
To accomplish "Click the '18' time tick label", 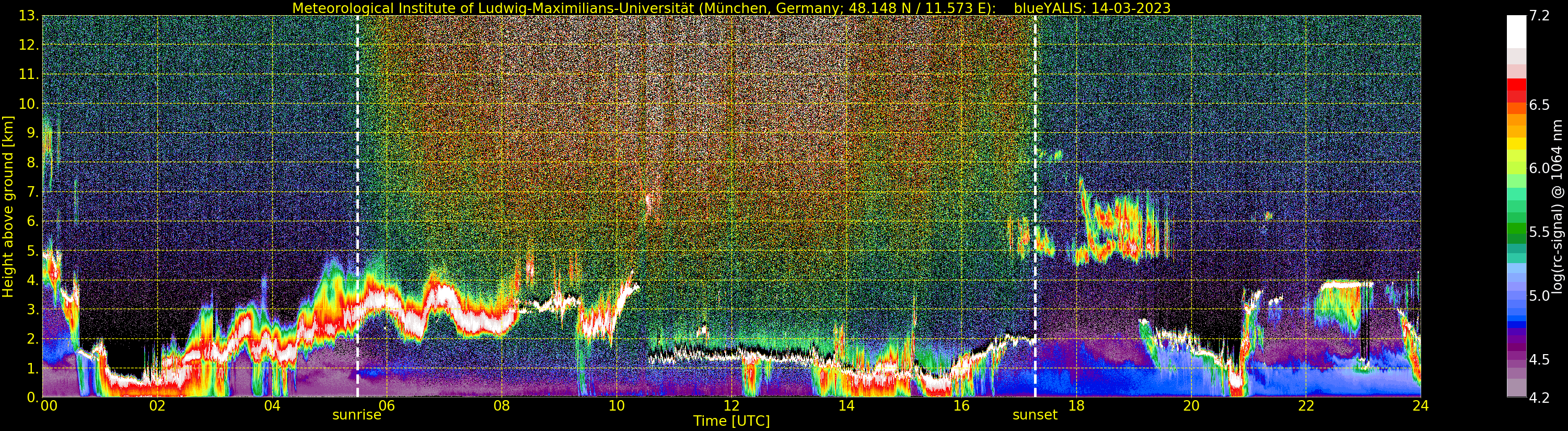I will [1076, 406].
